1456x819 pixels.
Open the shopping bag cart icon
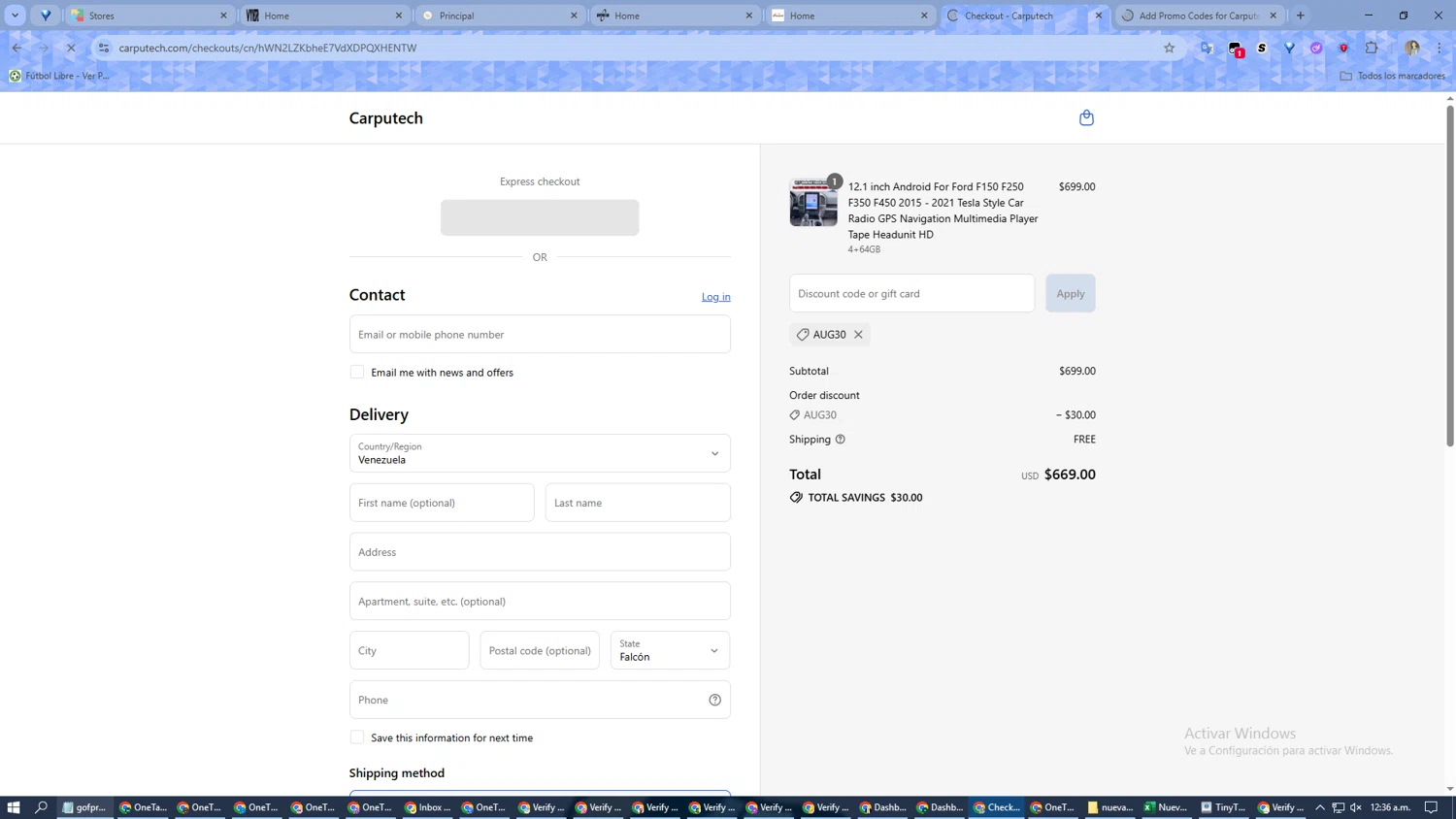pyautogui.click(x=1086, y=117)
